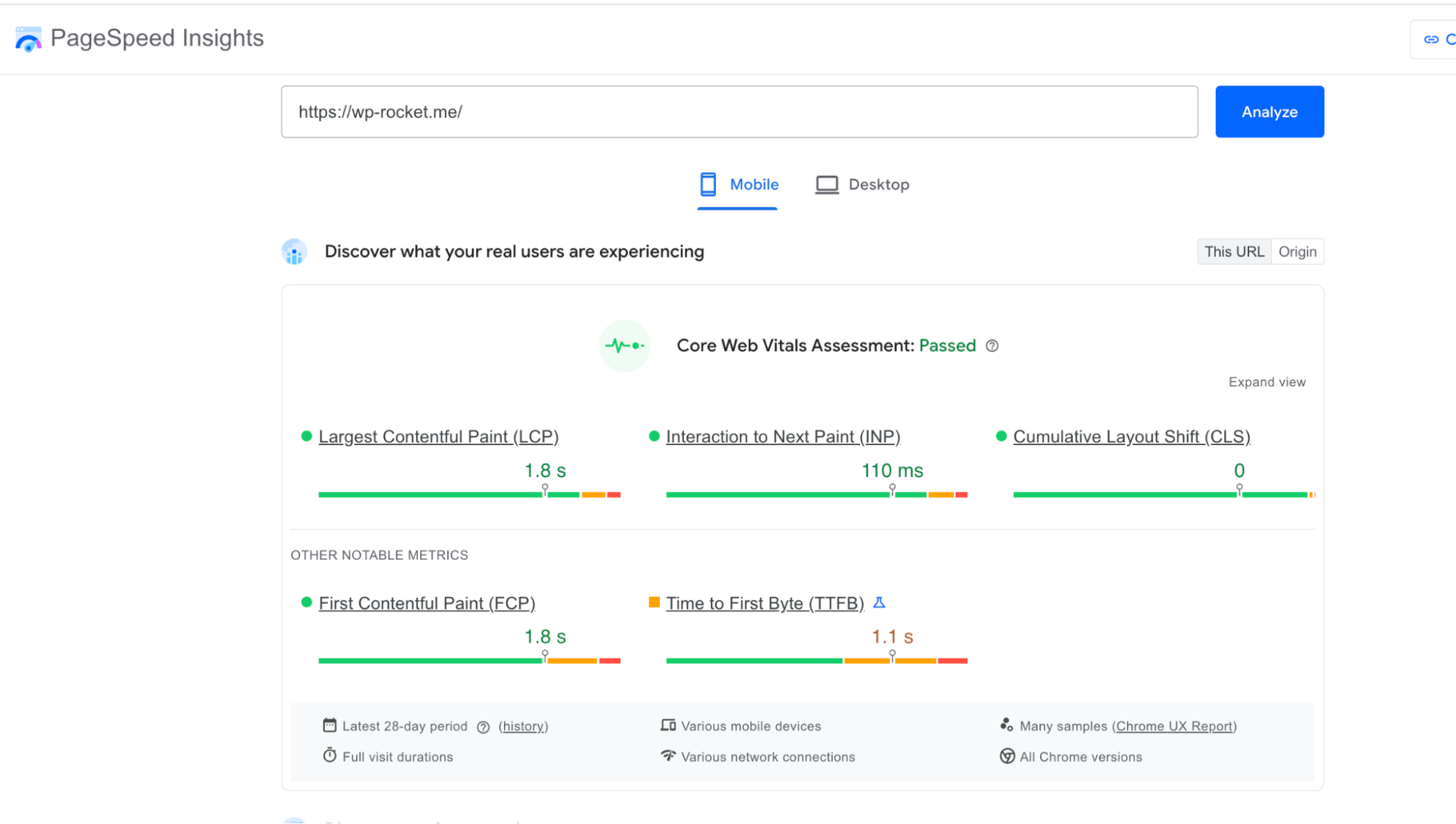The image size is (1456, 824).
Task: Open the Largest Contentful Paint (LCP) link
Action: tap(438, 437)
